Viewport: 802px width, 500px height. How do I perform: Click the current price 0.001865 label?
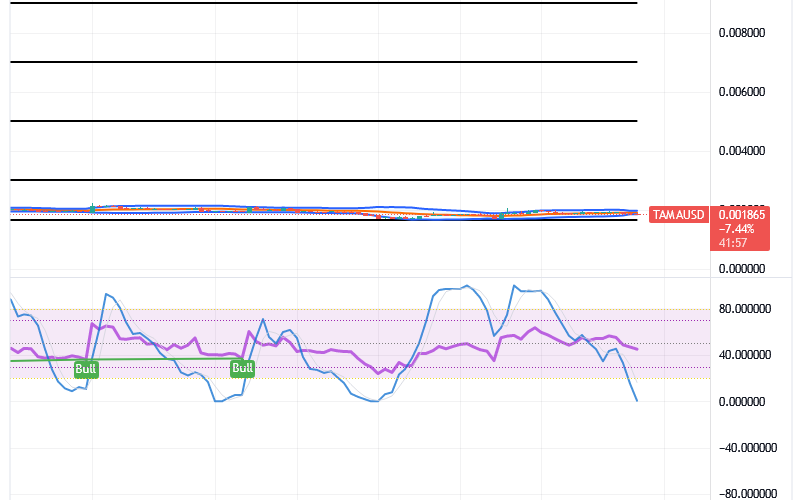point(742,215)
